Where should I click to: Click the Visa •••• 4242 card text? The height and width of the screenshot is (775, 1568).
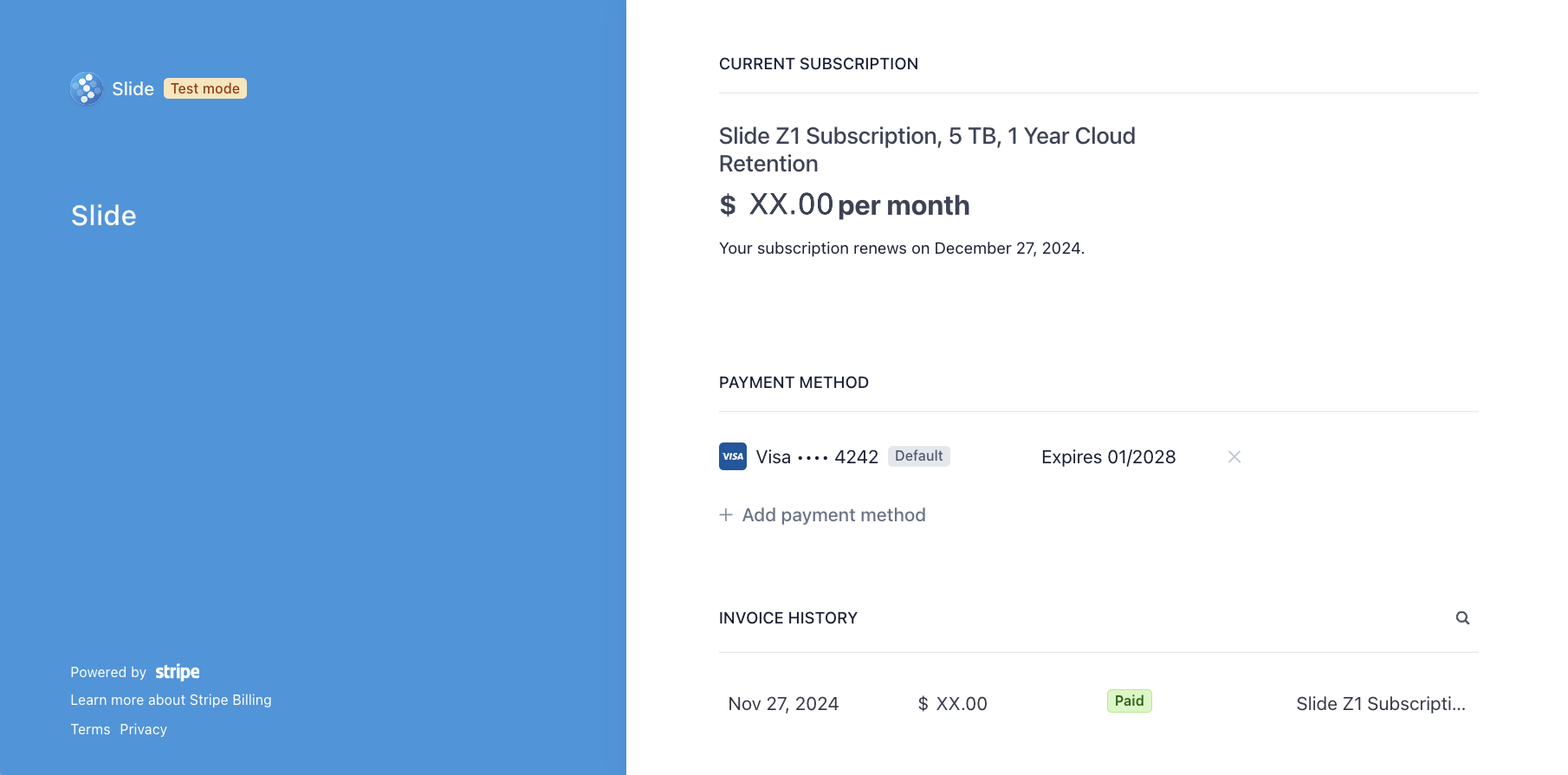point(817,456)
